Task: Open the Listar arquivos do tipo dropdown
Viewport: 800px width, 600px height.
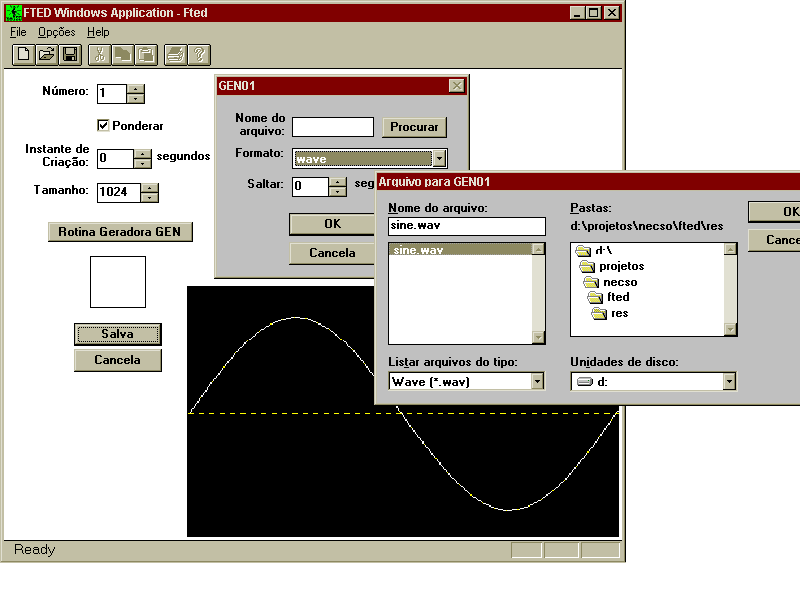Action: (x=537, y=381)
